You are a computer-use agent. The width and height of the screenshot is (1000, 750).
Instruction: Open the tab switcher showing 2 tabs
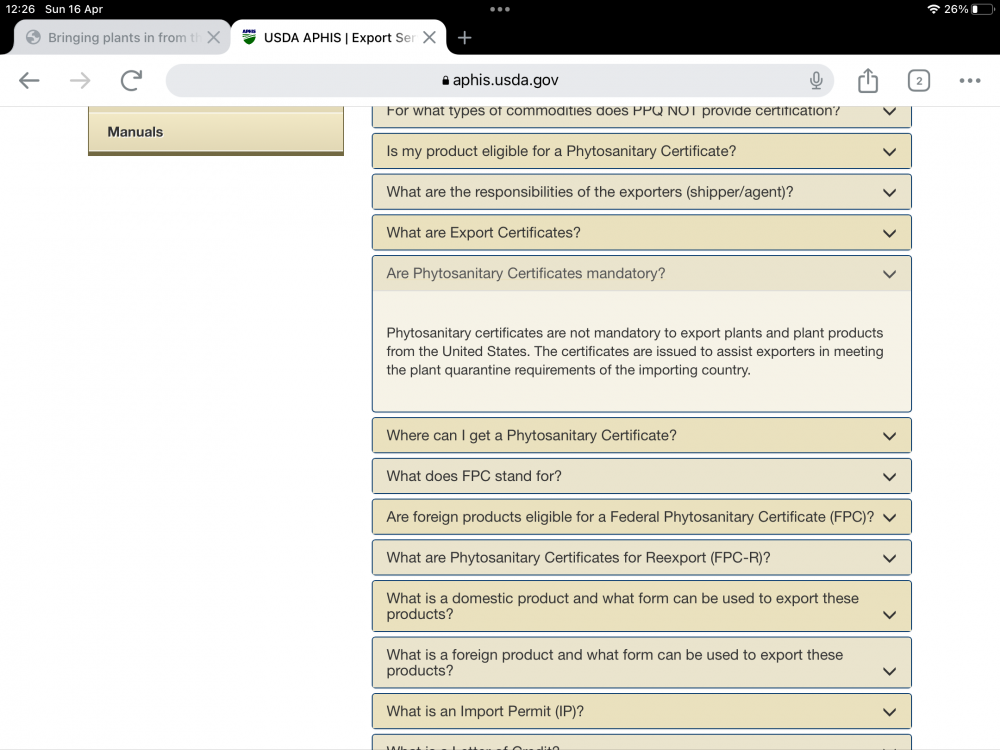(918, 80)
